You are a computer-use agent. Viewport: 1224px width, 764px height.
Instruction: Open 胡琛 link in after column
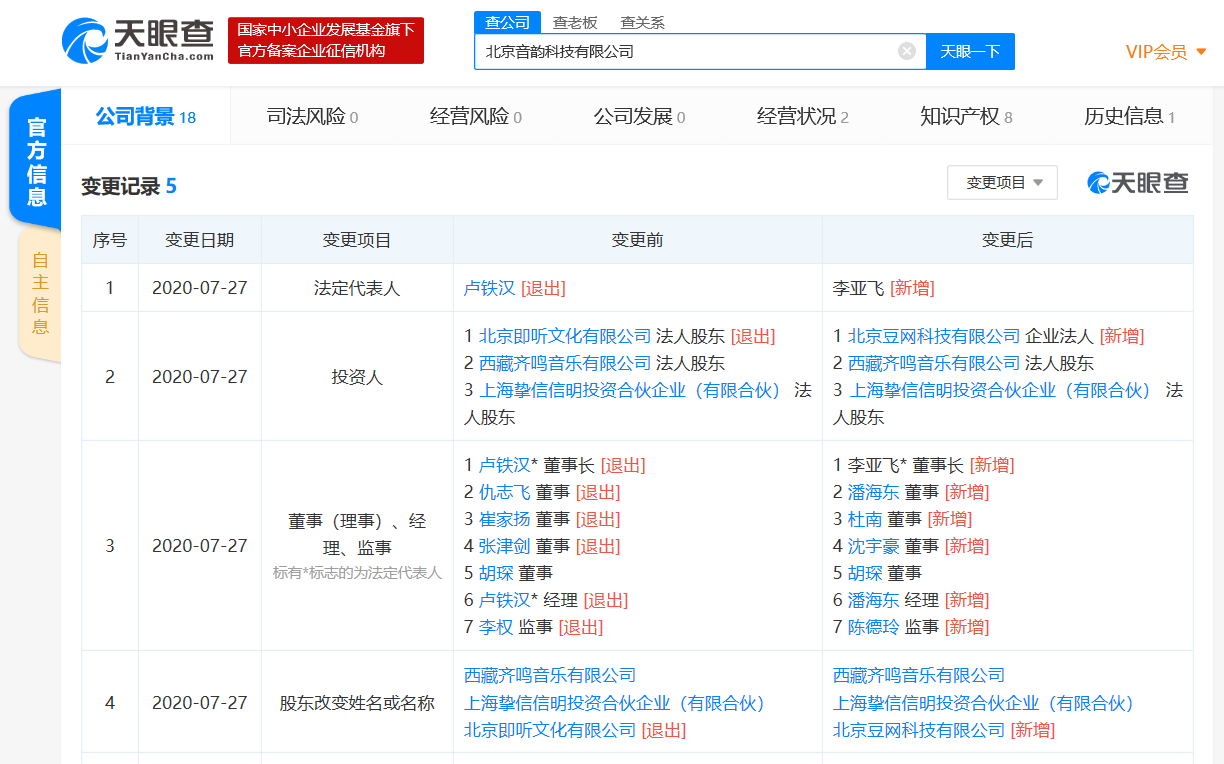[865, 573]
